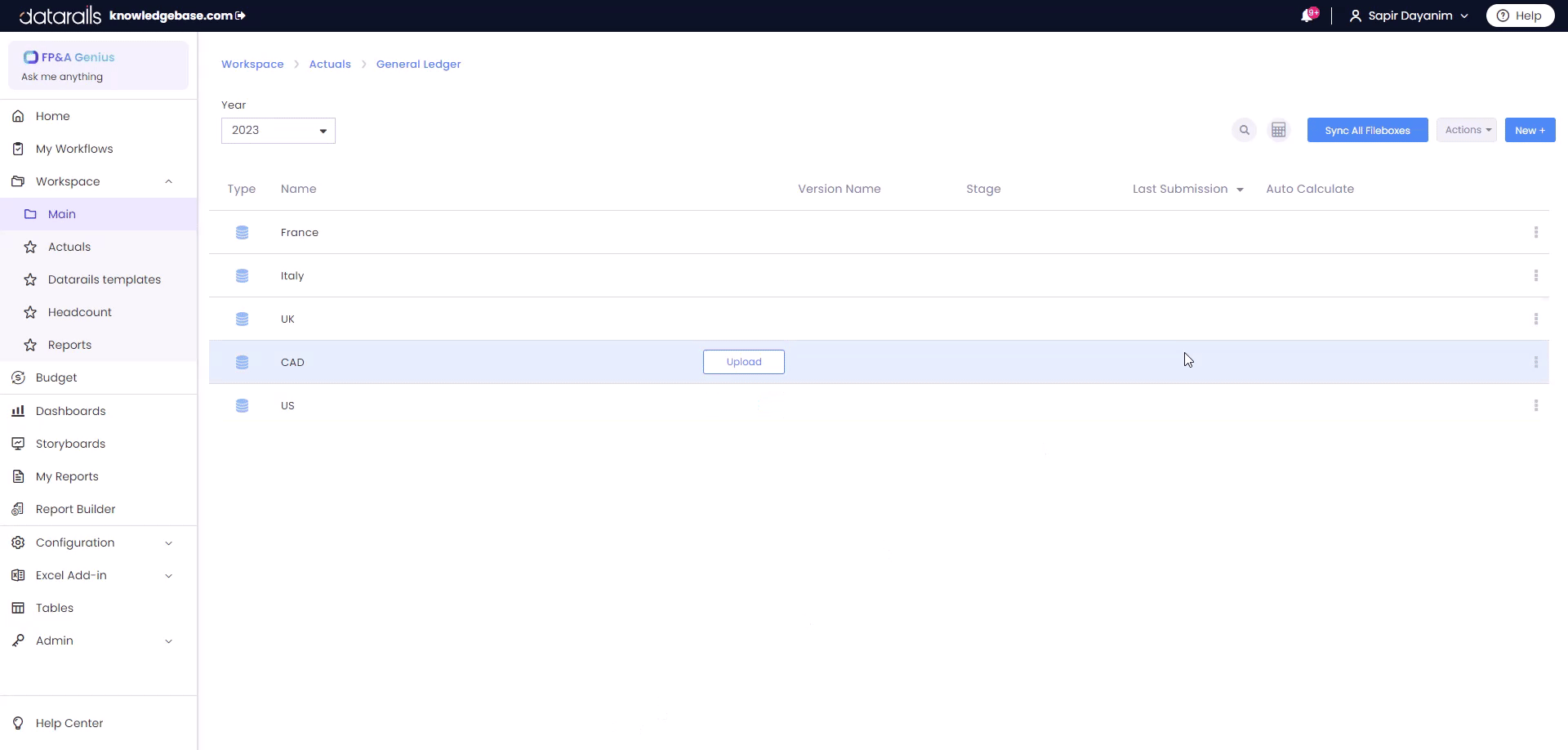Open the calendar grid view beside search
1568x750 pixels.
pos(1279,130)
